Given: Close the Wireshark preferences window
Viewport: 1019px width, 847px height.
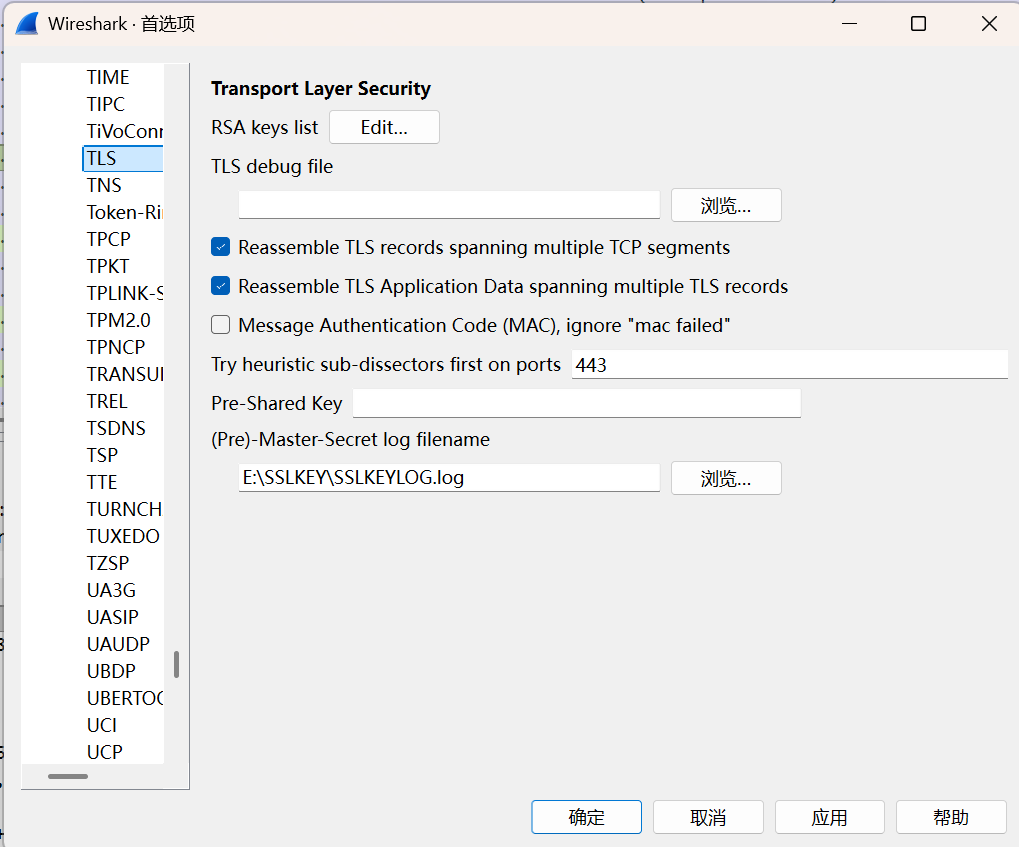Looking at the screenshot, I should (989, 24).
